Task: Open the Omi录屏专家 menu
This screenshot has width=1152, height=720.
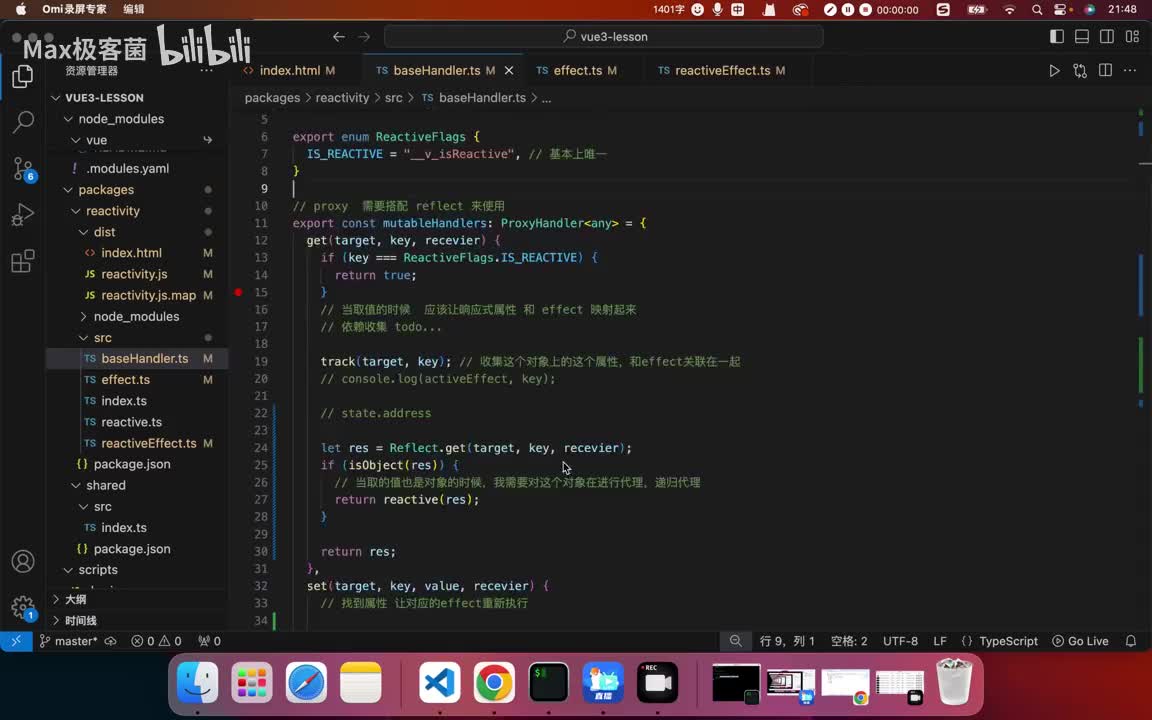Action: coord(74,10)
